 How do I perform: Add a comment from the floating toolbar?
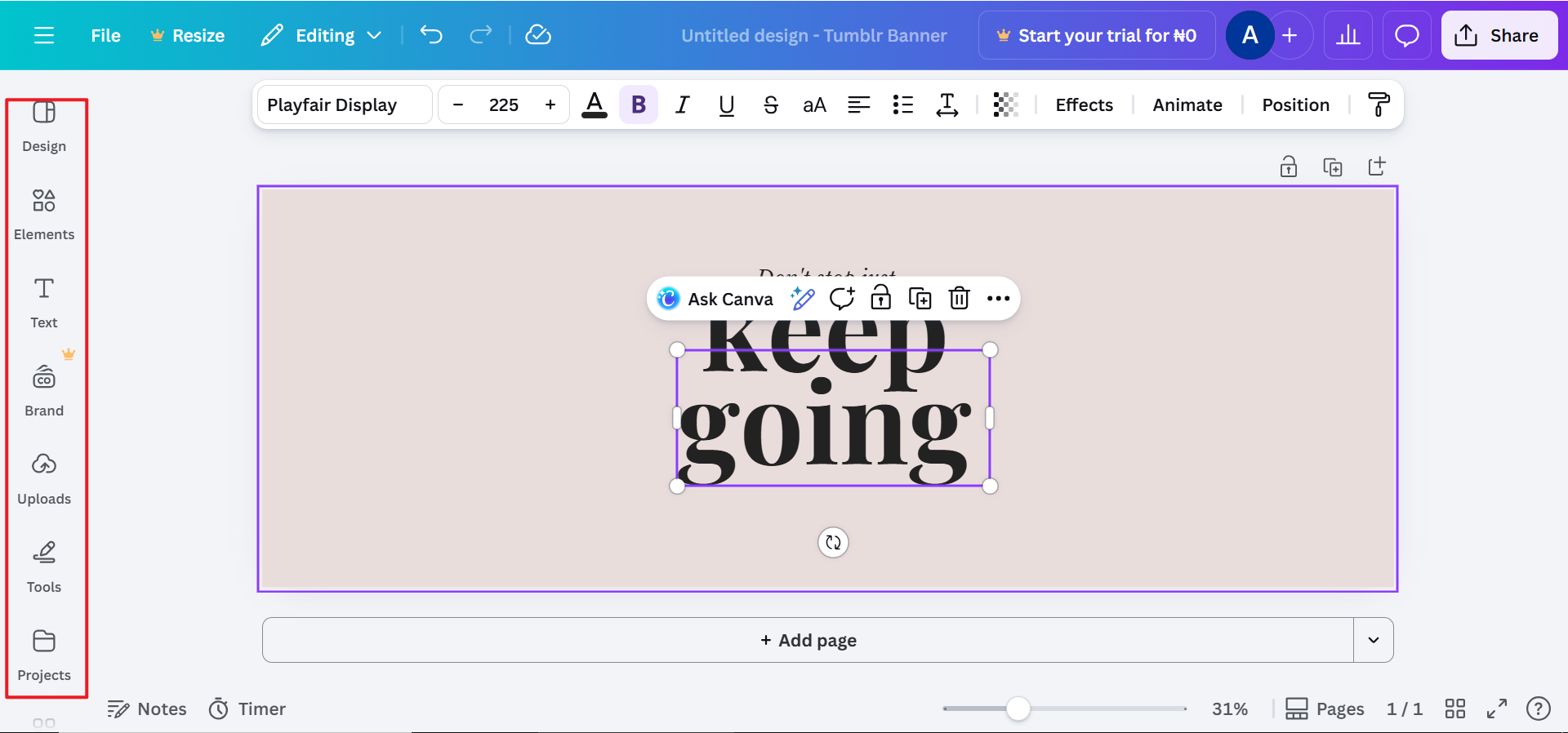(x=842, y=299)
